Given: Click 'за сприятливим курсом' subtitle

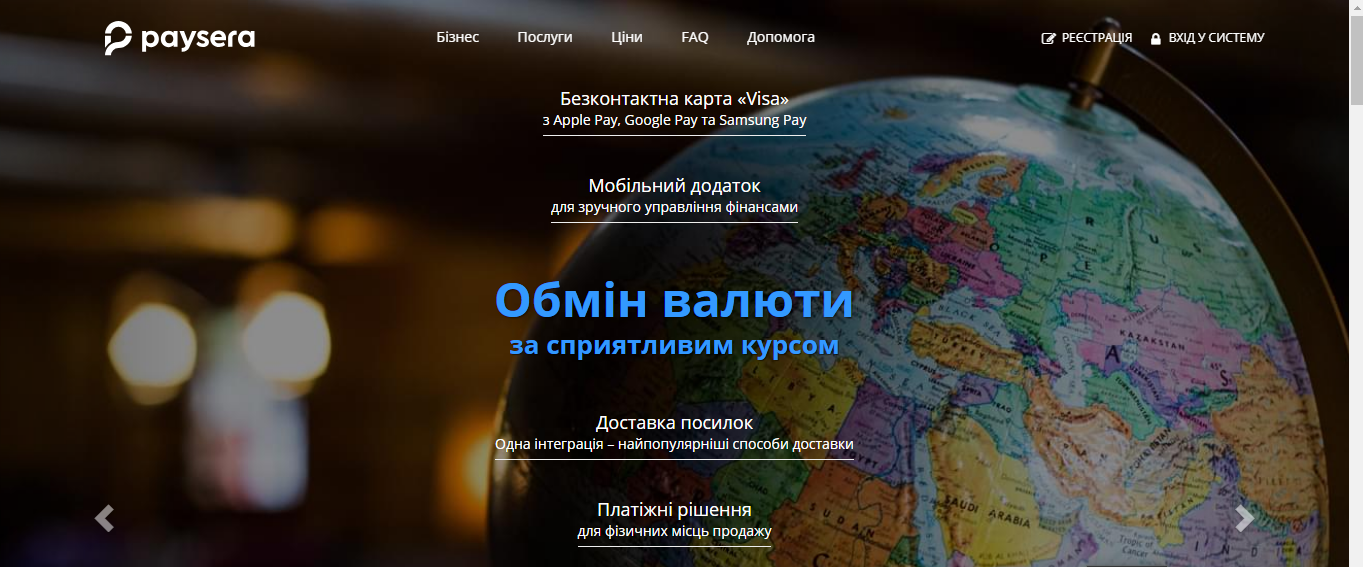Looking at the screenshot, I should [x=674, y=346].
